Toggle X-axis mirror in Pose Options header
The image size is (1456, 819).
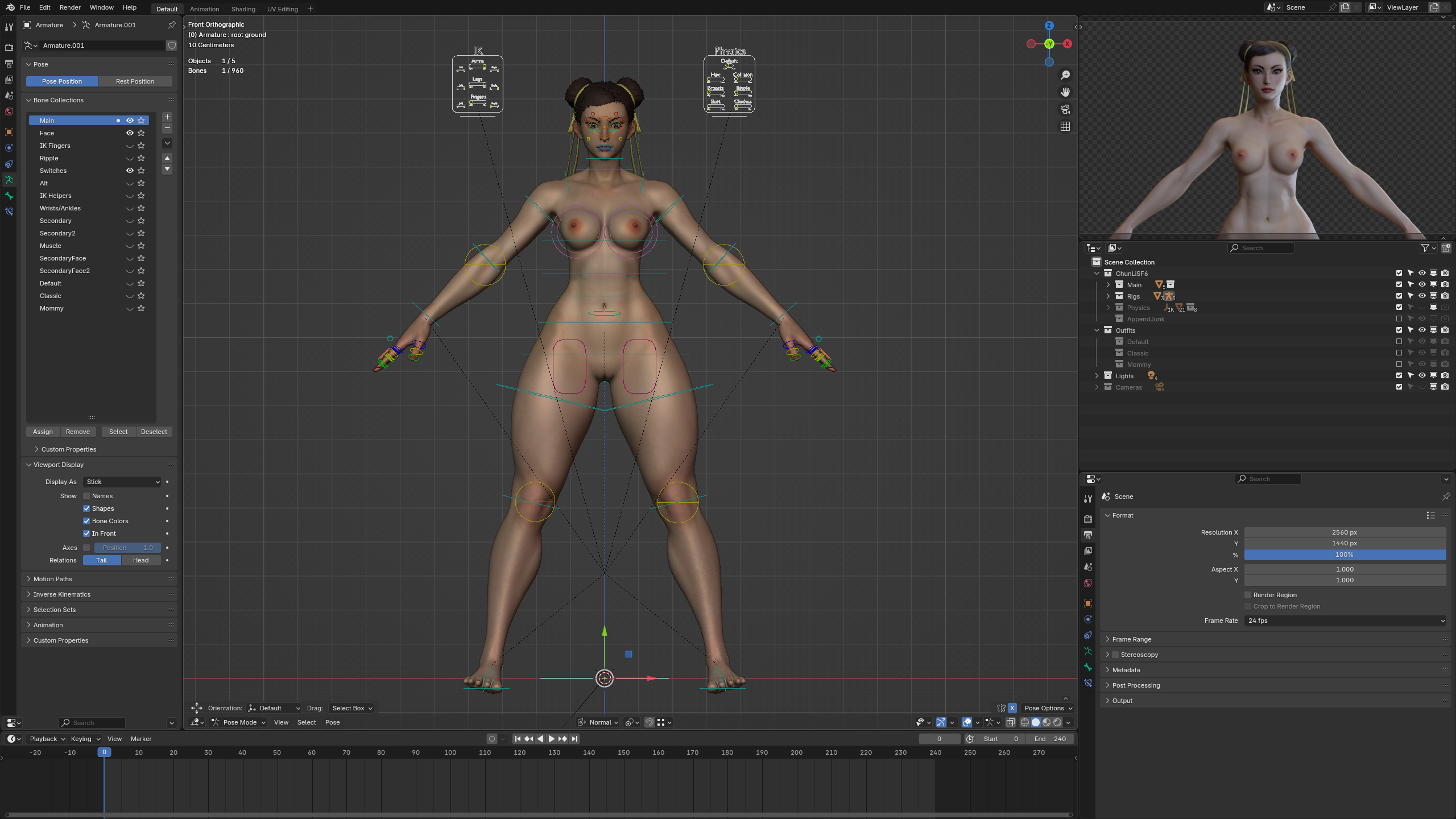coord(1012,708)
